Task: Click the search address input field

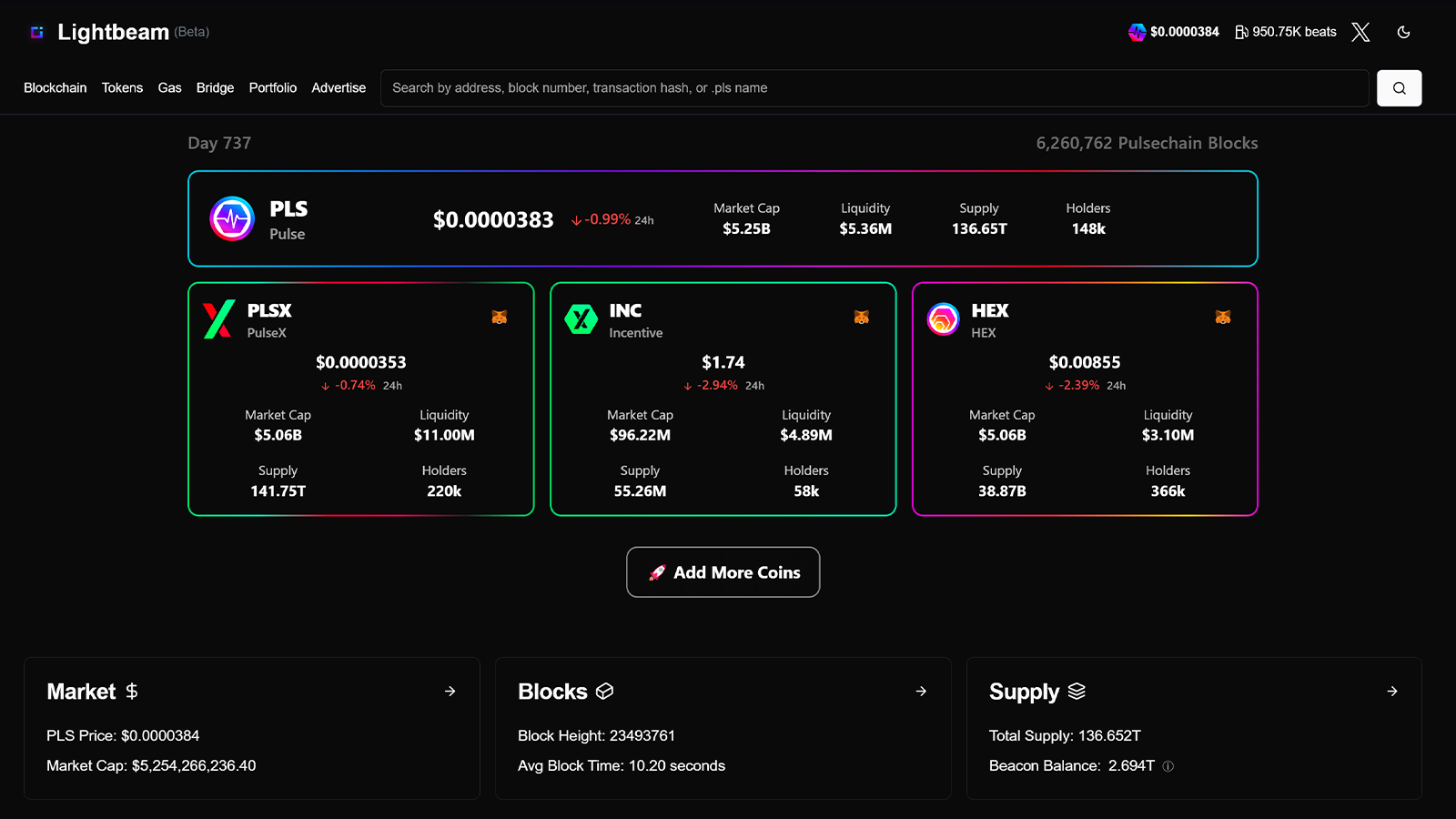Action: [875, 88]
